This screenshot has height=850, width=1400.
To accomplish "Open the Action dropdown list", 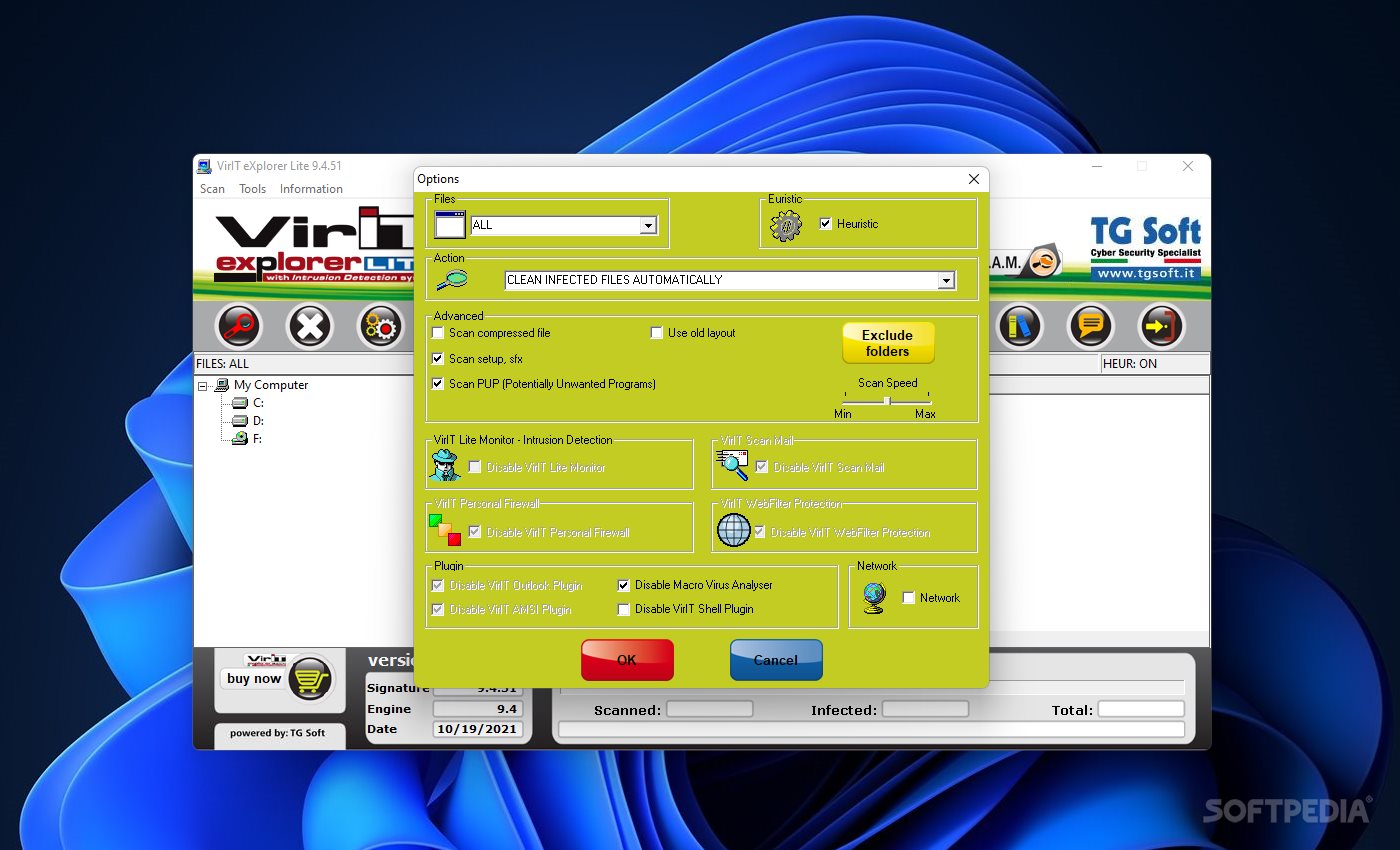I will point(946,281).
